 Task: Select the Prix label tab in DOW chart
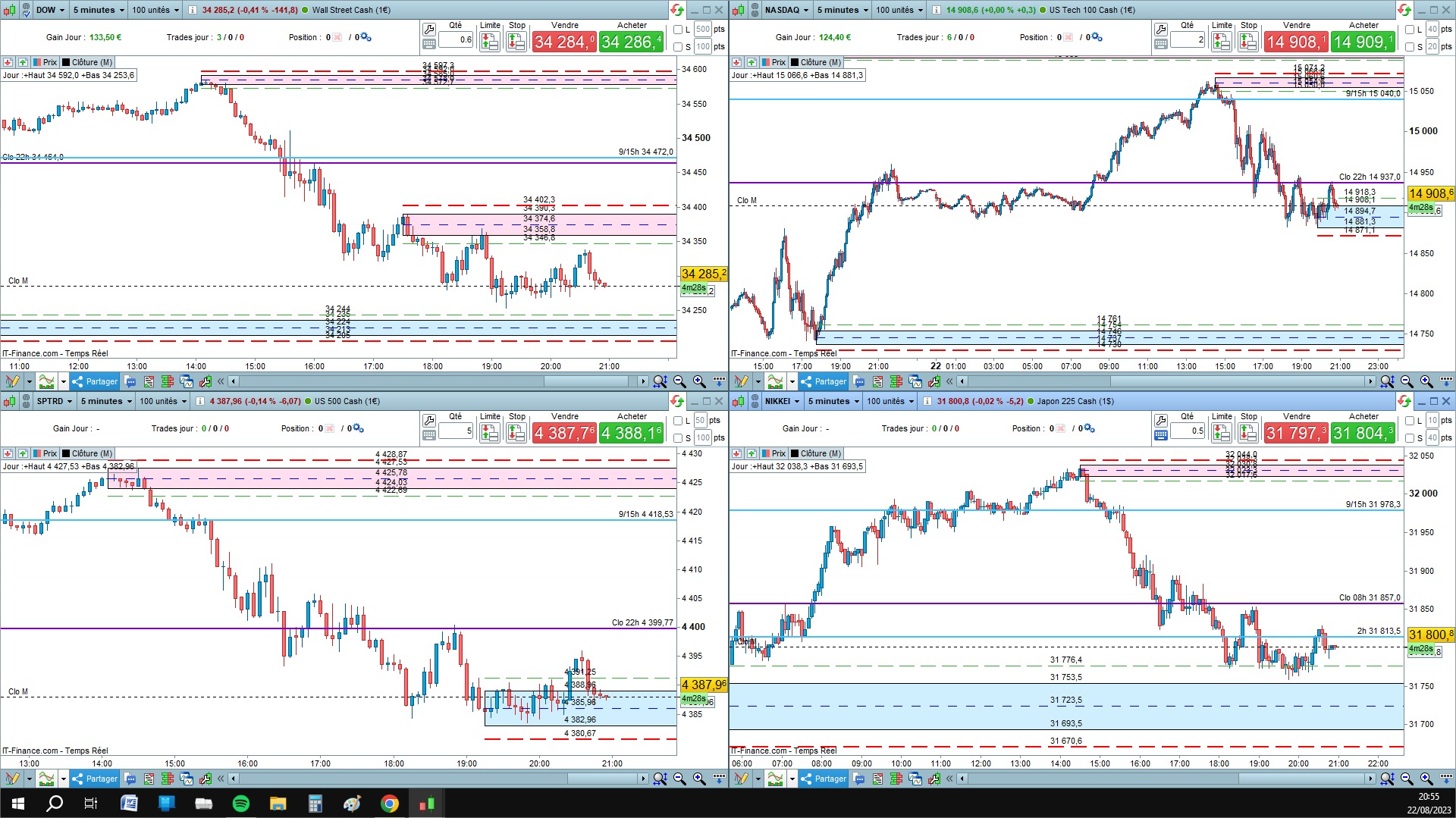tap(45, 62)
